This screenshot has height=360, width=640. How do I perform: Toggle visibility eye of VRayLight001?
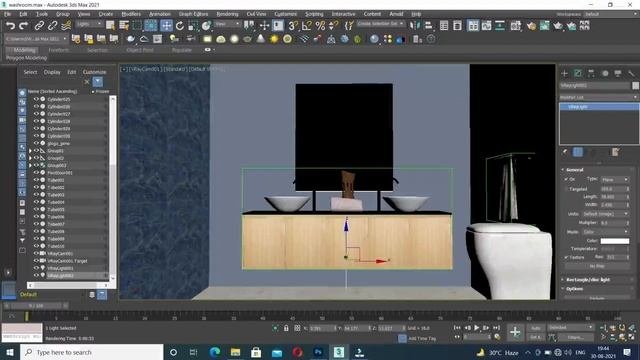(36, 268)
